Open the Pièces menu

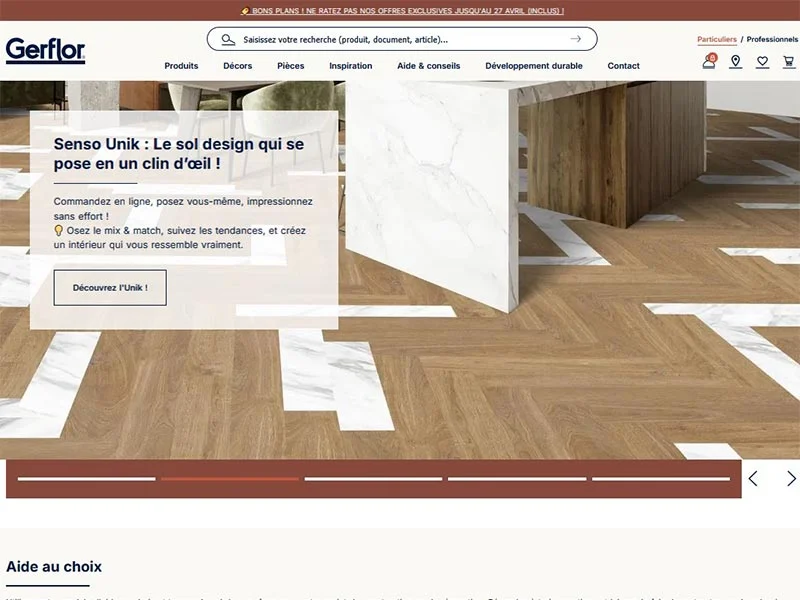[290, 65]
